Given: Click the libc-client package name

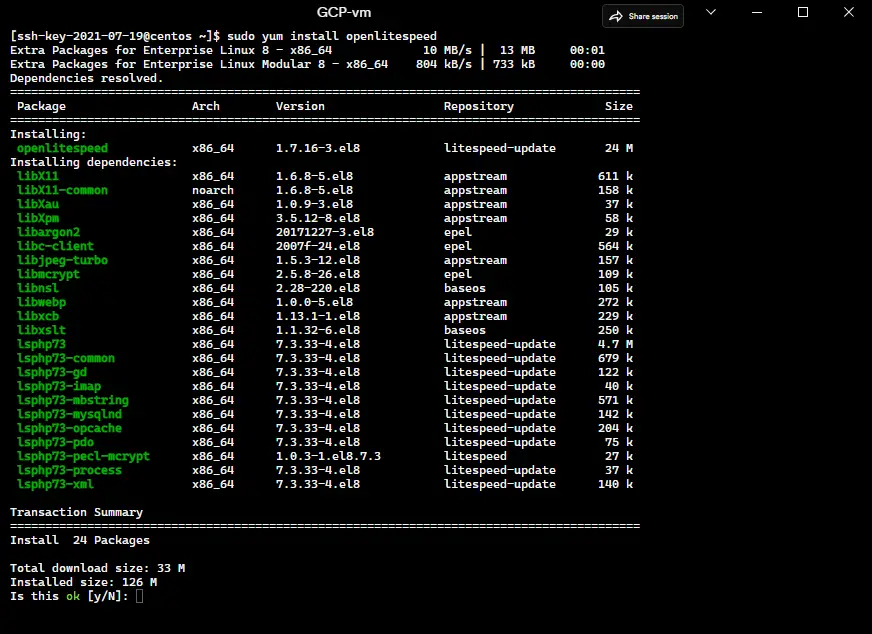Looking at the screenshot, I should (55, 246).
